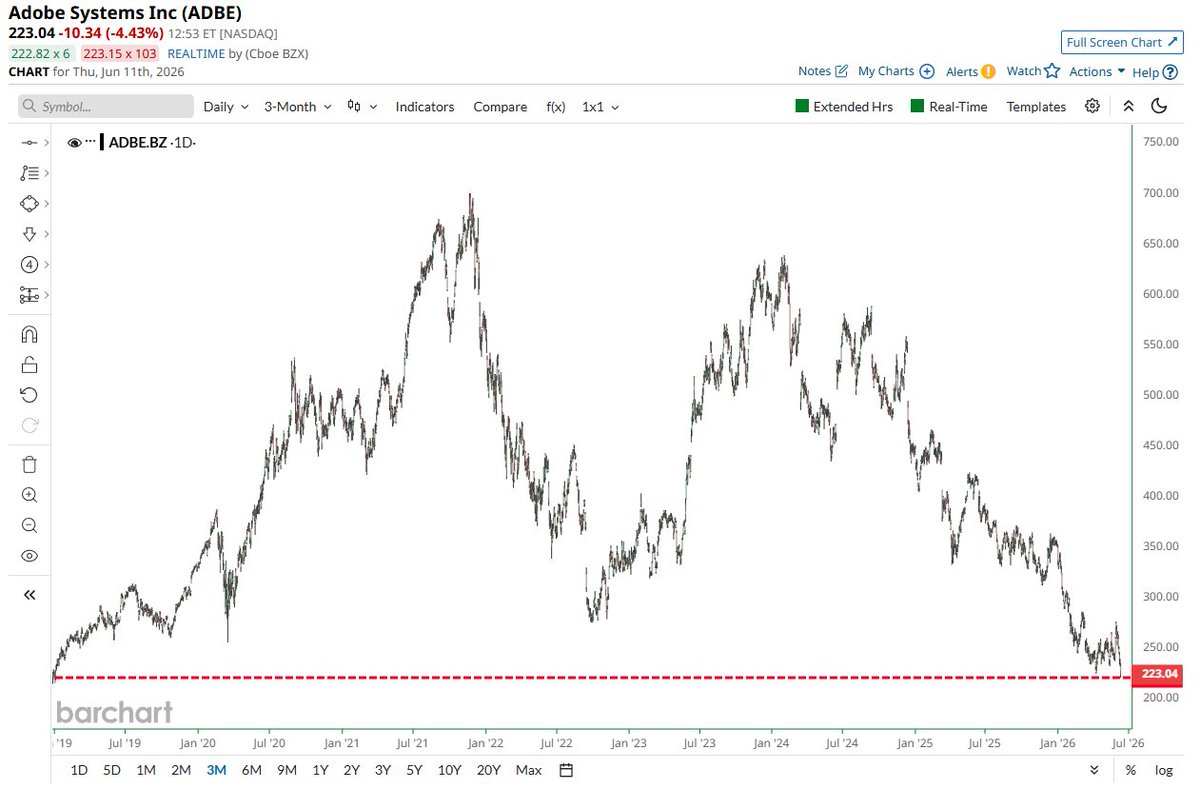The width and height of the screenshot is (1200, 789).
Task: Click the symbol search field
Action: pyautogui.click(x=106, y=106)
